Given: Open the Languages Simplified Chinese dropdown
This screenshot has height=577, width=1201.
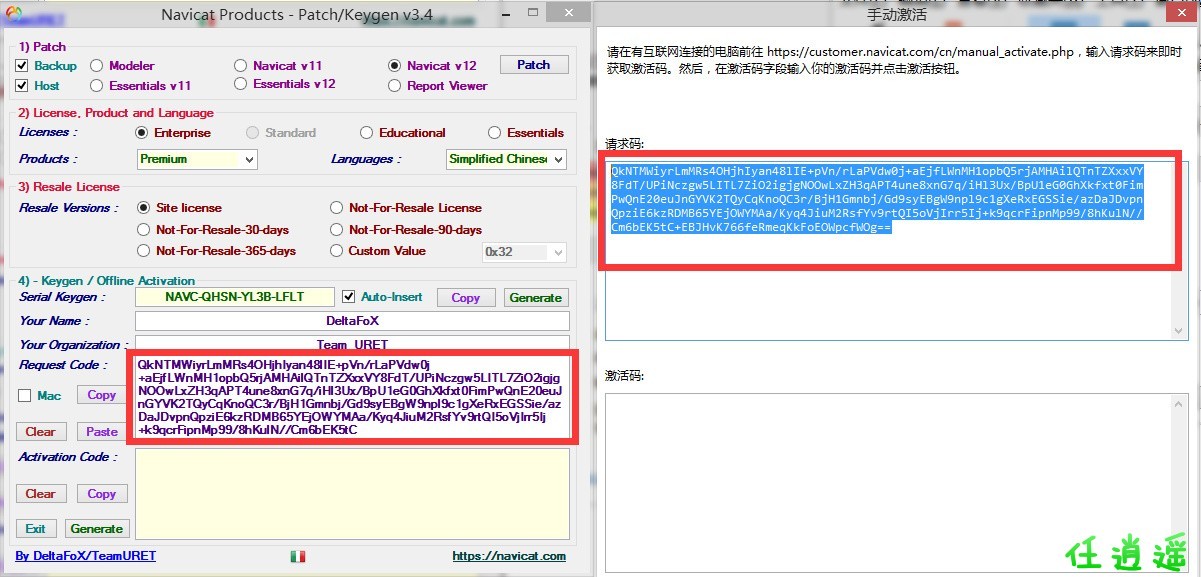Looking at the screenshot, I should [506, 159].
